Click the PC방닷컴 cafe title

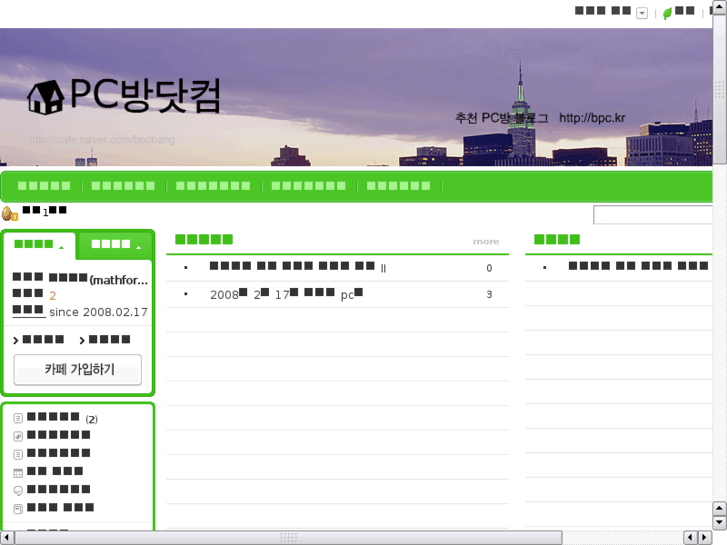[145, 96]
